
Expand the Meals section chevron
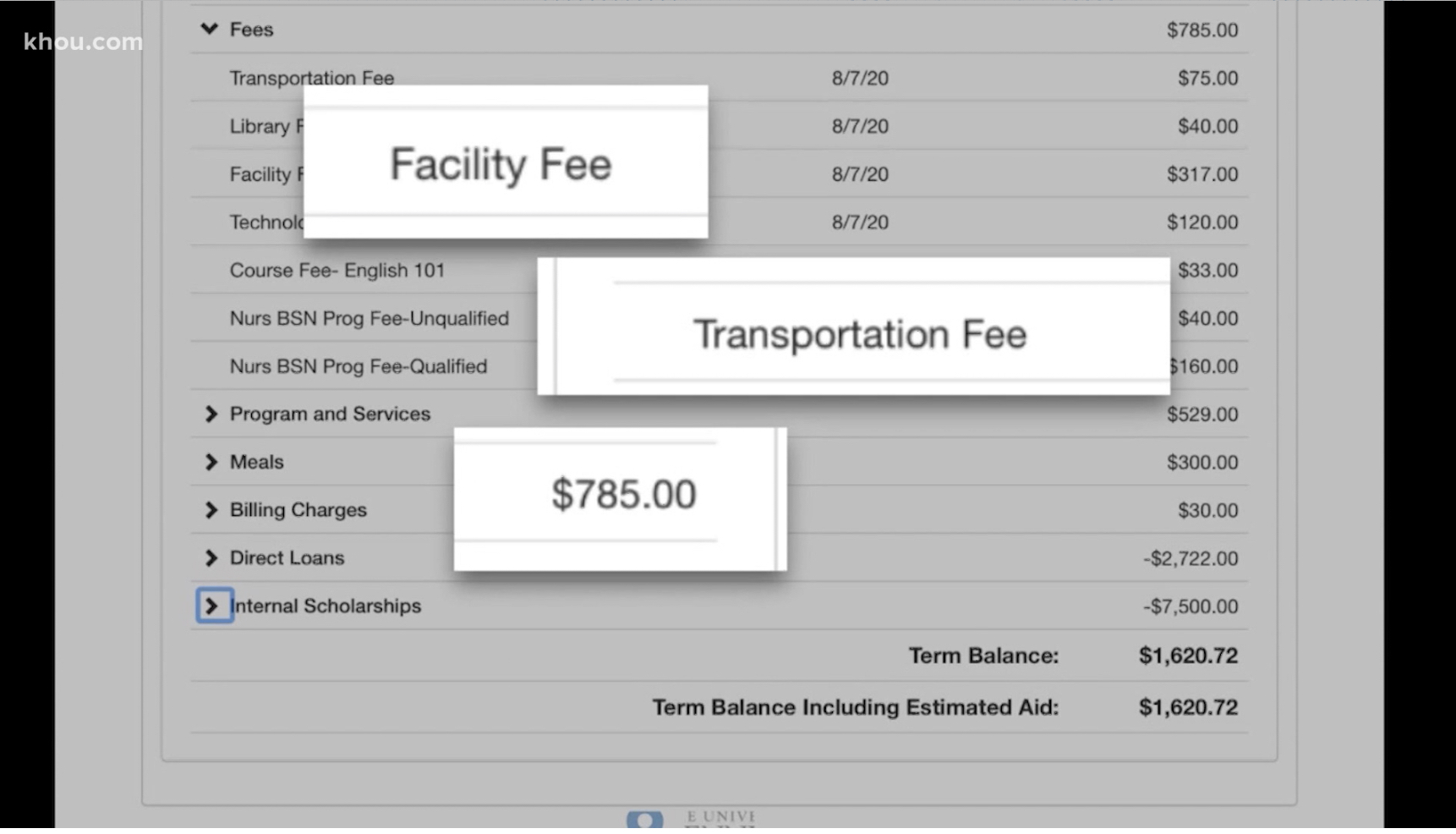tap(211, 462)
